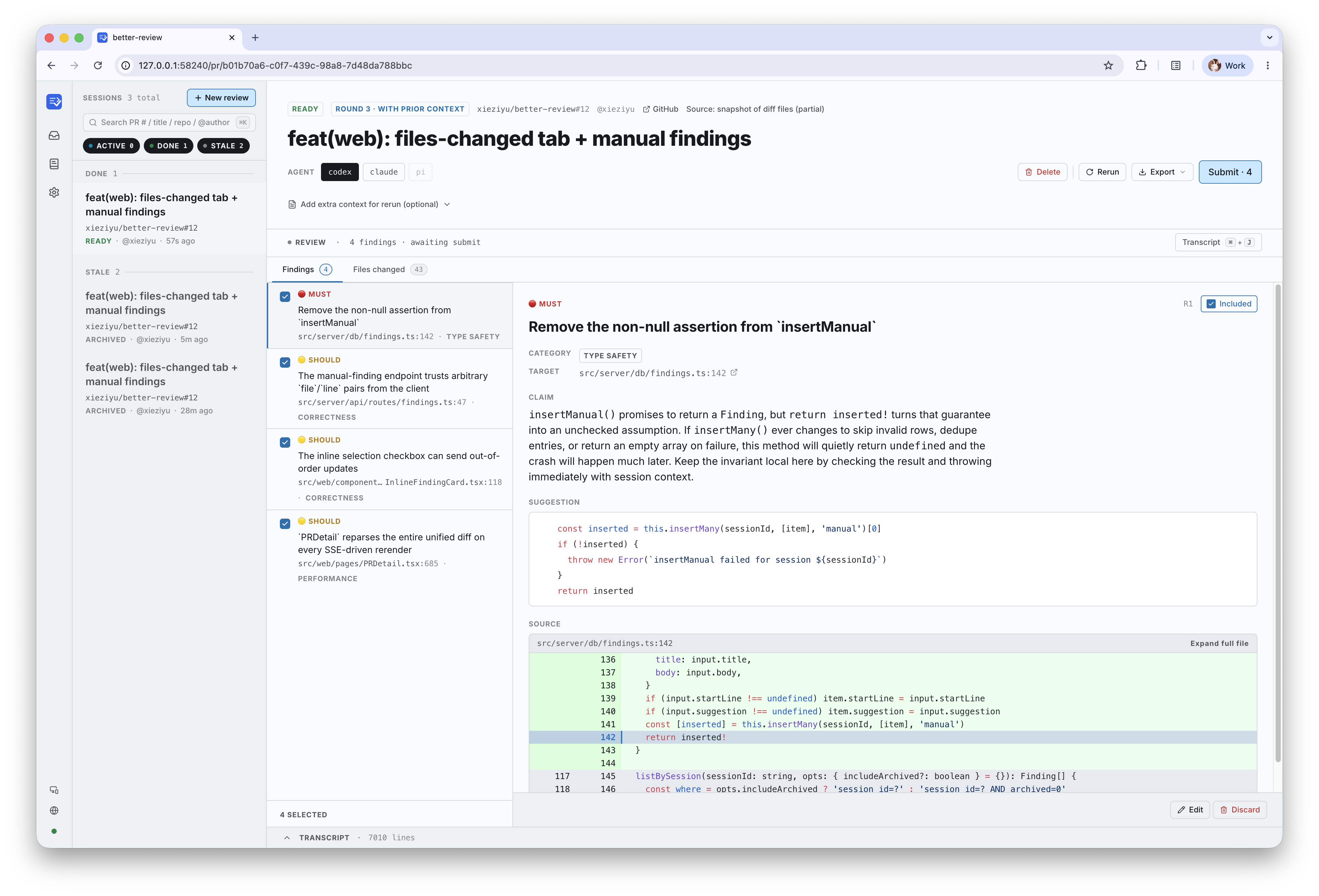Start a New review
The height and width of the screenshot is (896, 1319).
tap(221, 98)
